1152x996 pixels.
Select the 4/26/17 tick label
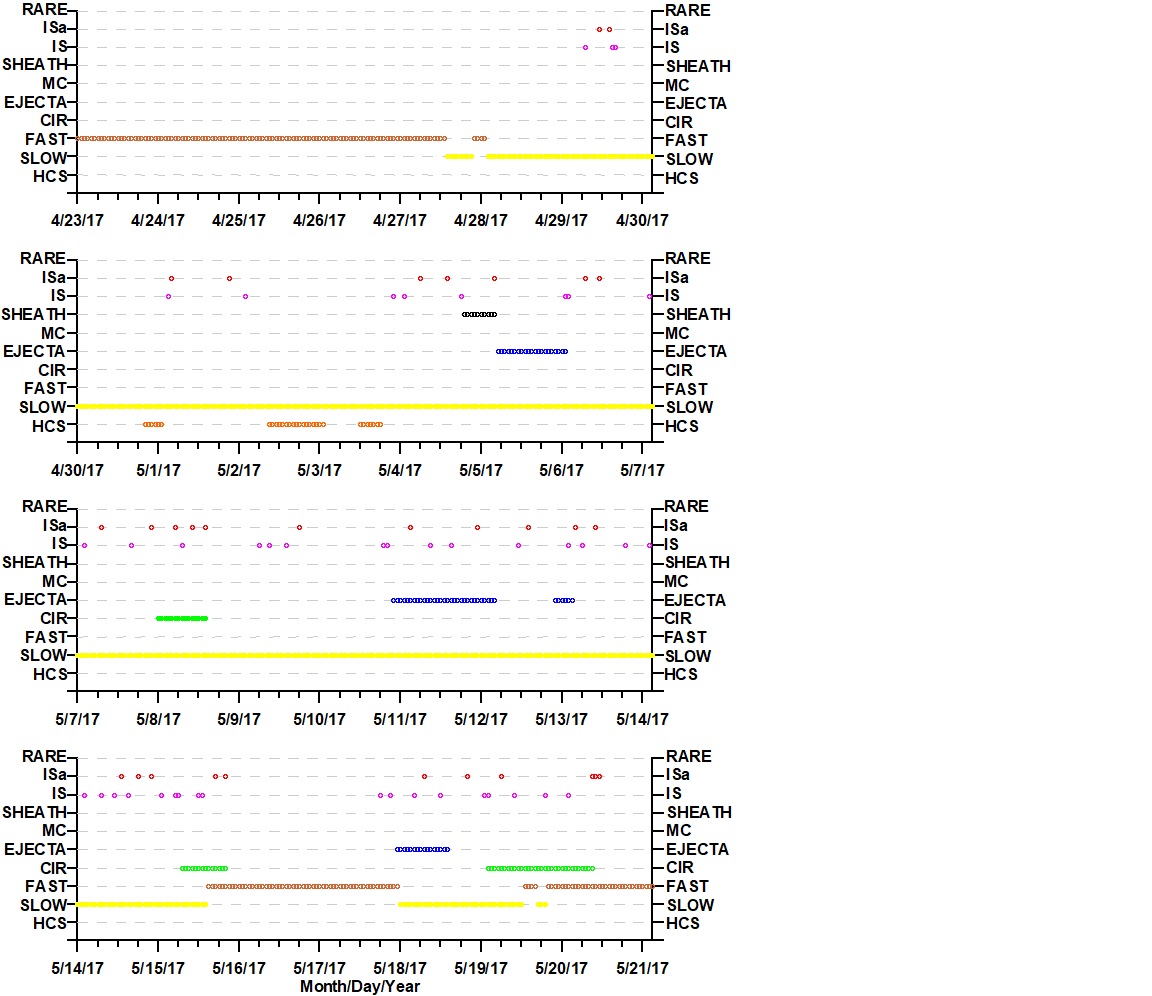pyautogui.click(x=319, y=220)
